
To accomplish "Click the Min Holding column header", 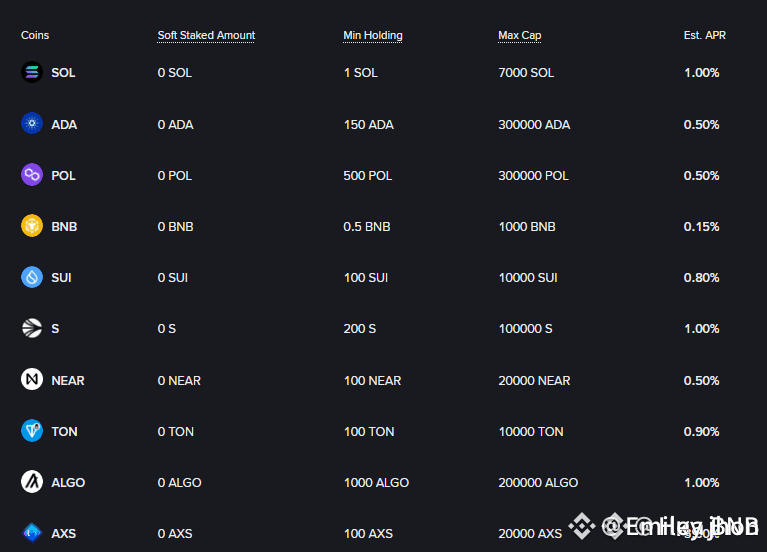I will click(x=373, y=35).
